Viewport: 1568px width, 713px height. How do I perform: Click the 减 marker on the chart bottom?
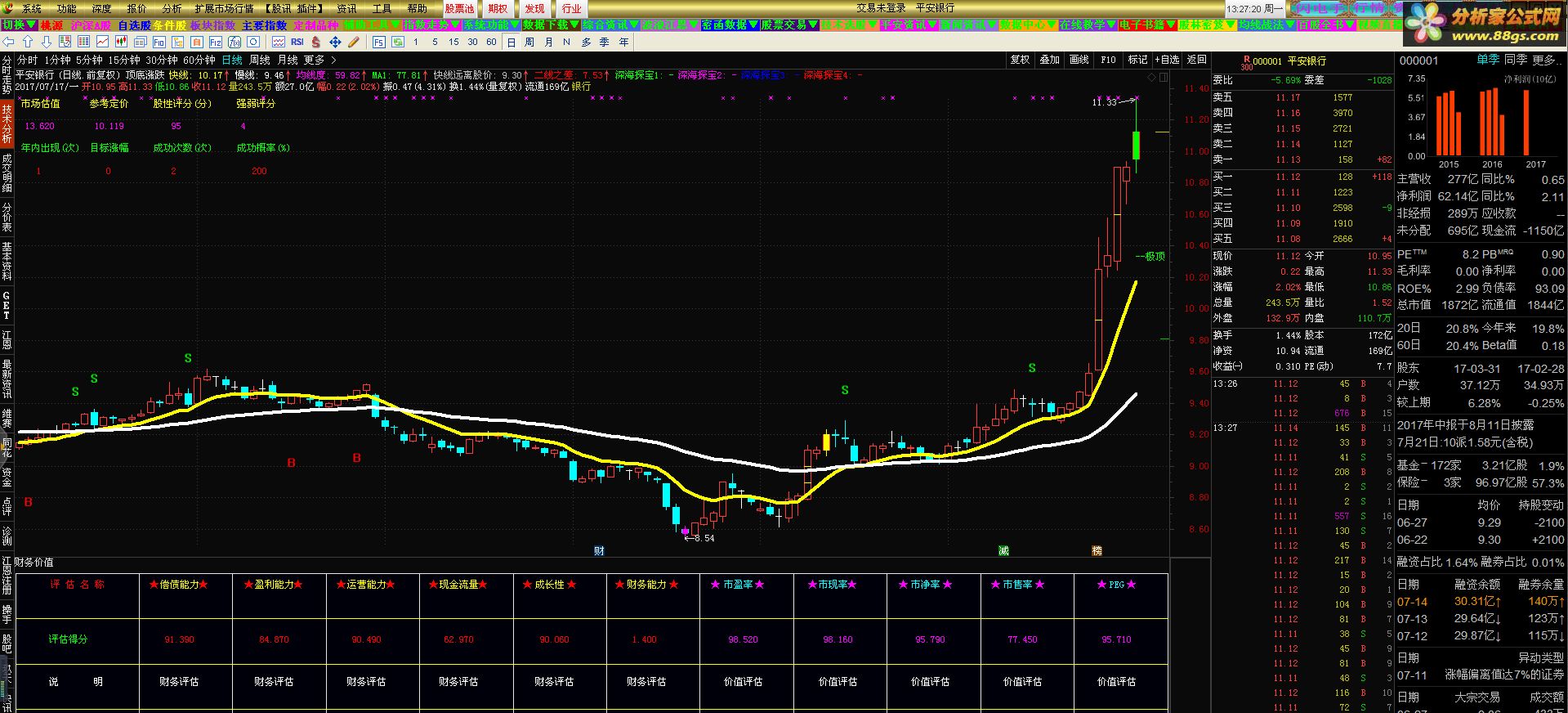(1003, 551)
